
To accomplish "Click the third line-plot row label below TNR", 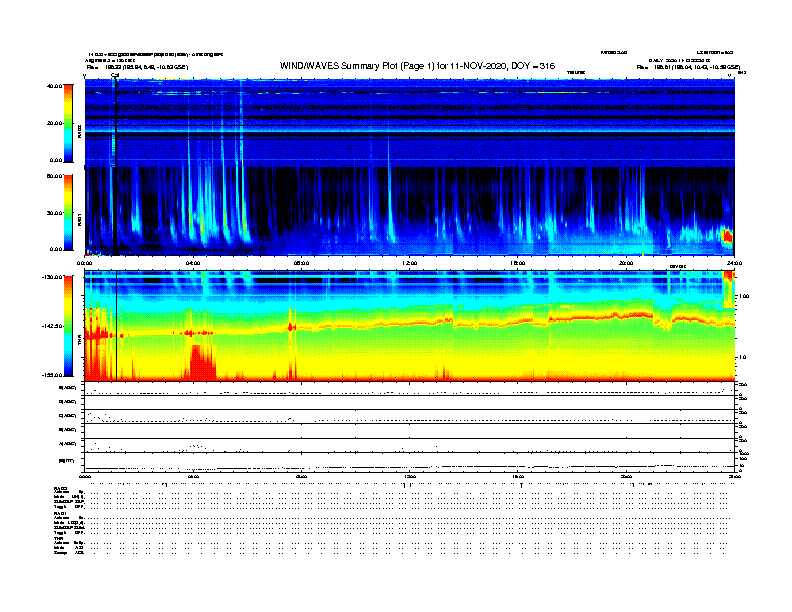I will tap(68, 416).
